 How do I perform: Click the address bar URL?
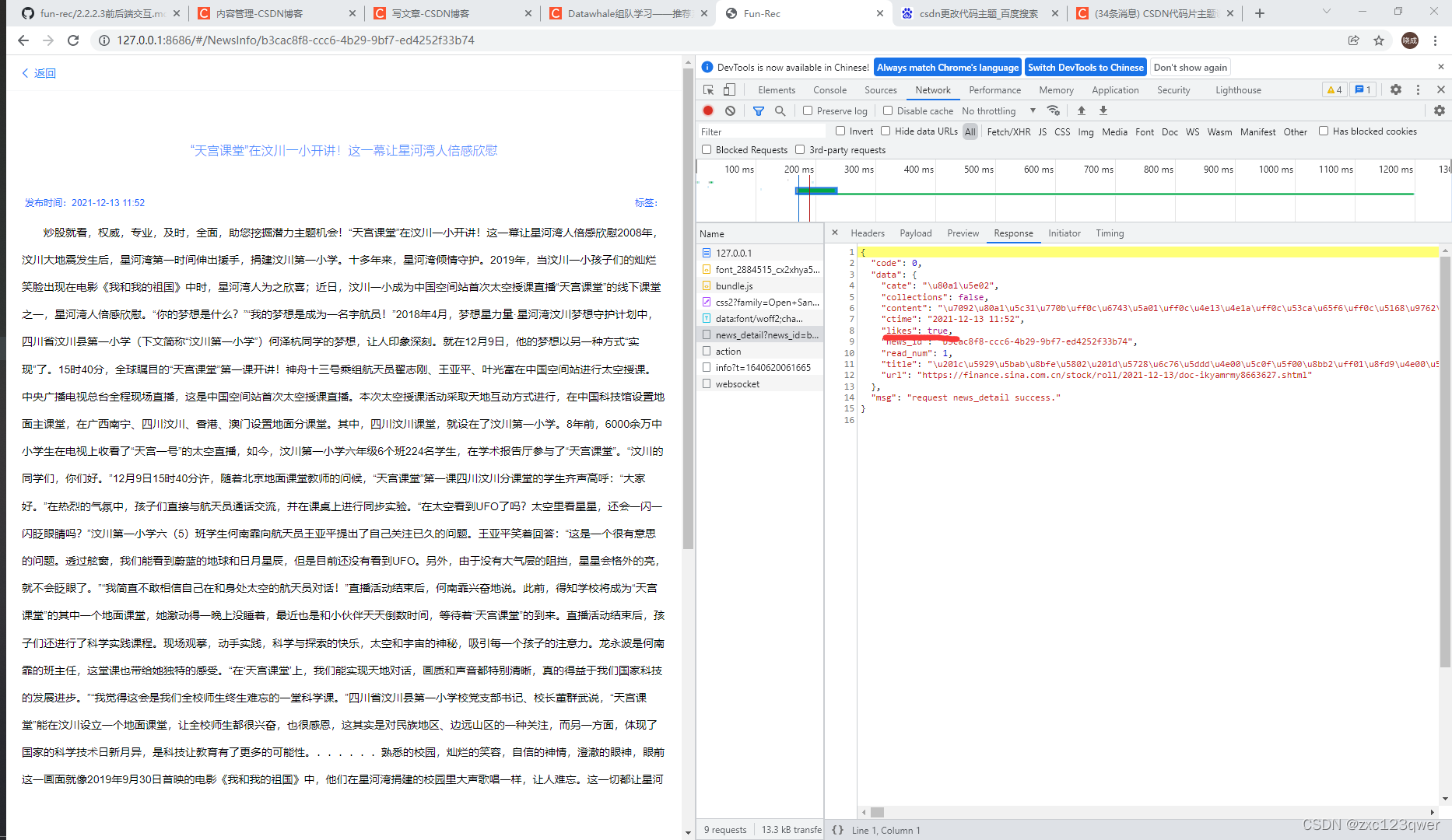point(296,40)
